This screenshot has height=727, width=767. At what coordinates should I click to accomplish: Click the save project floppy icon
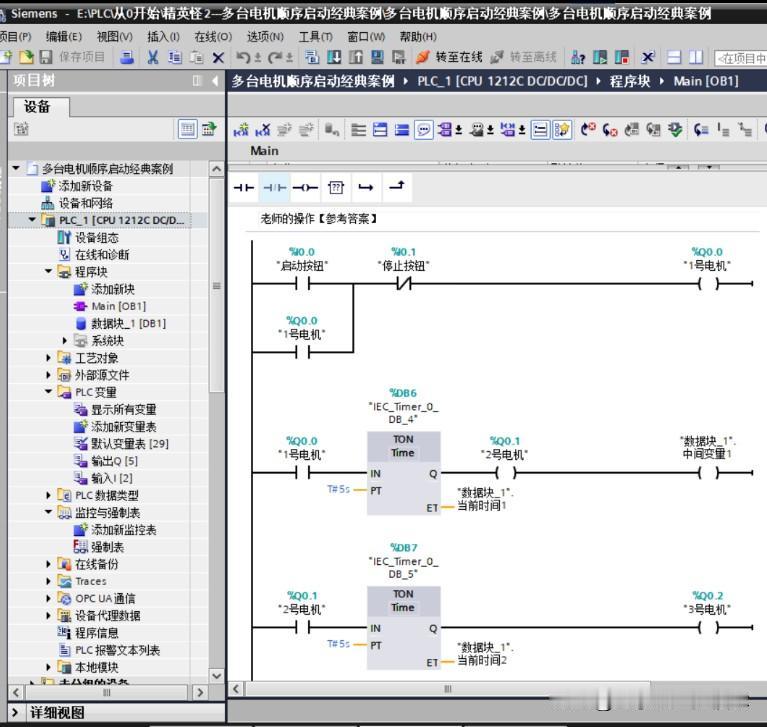tap(45, 57)
